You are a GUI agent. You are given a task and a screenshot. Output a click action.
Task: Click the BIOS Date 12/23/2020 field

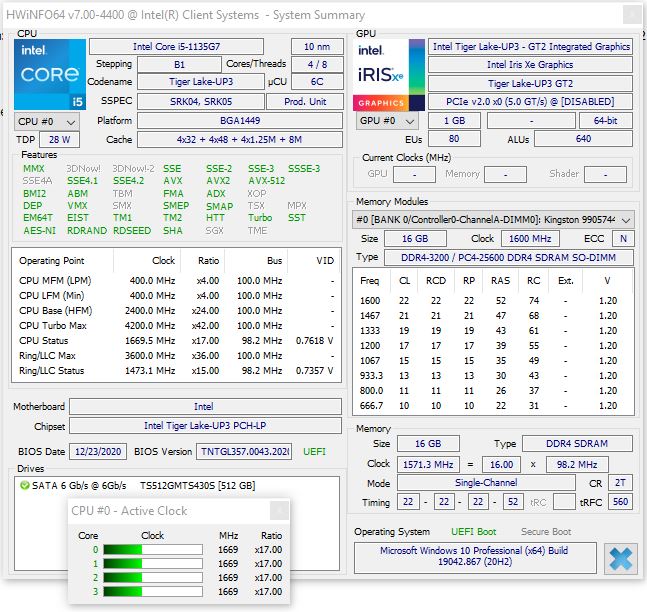coord(98,451)
